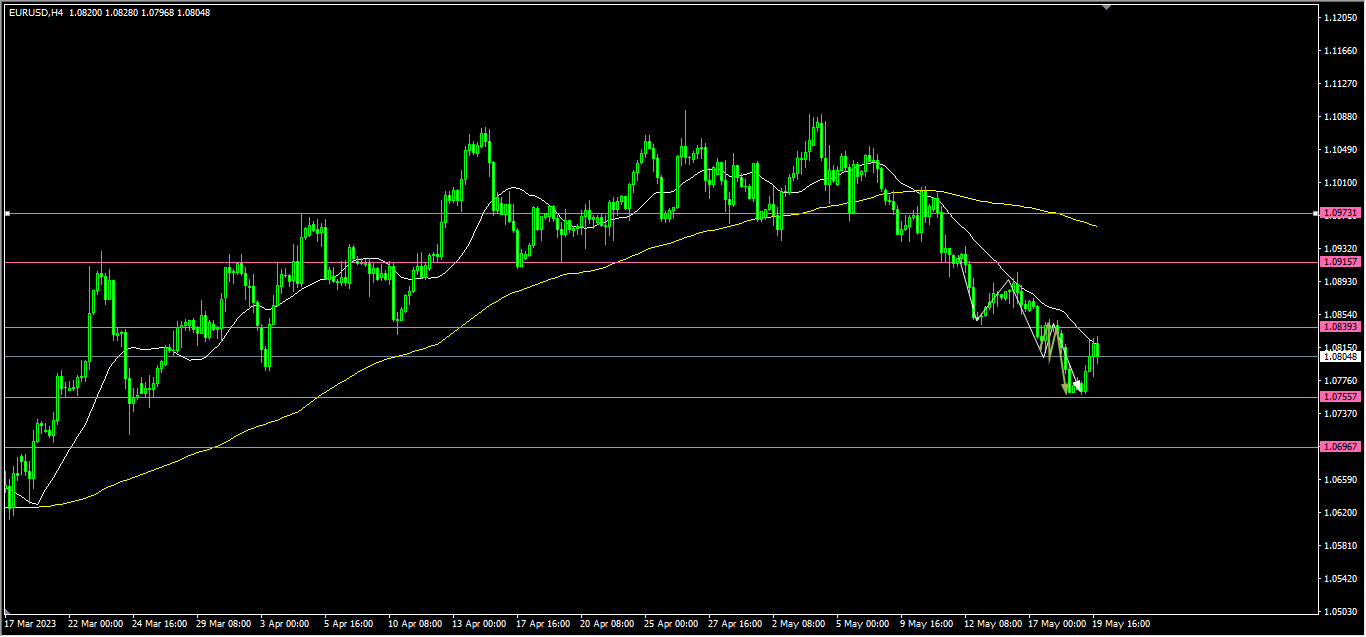Viewport: 1366px width, 637px height.
Task: Click the 2 May 08:00 time label
Action: pos(800,624)
